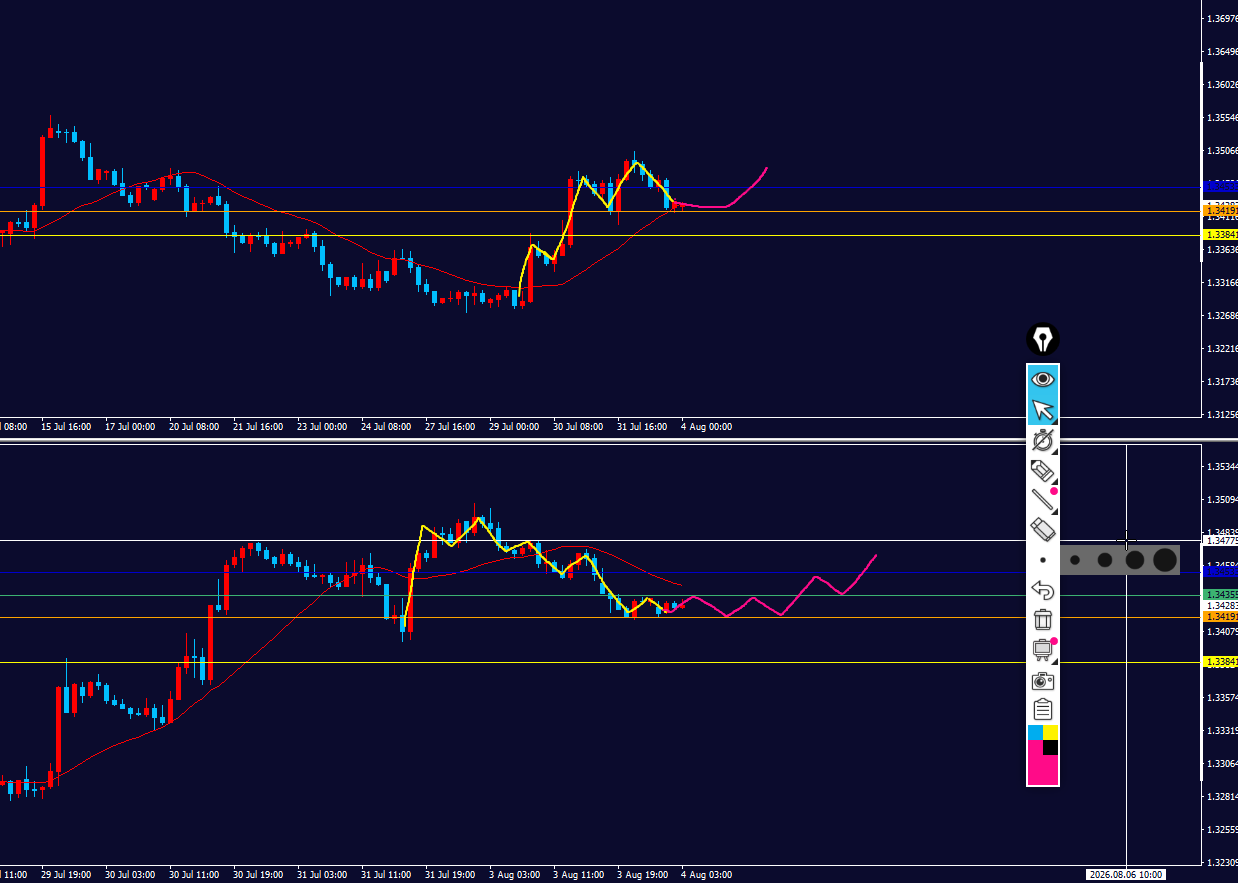Click '29 Jul 19:00' on lower time axis

pos(66,875)
